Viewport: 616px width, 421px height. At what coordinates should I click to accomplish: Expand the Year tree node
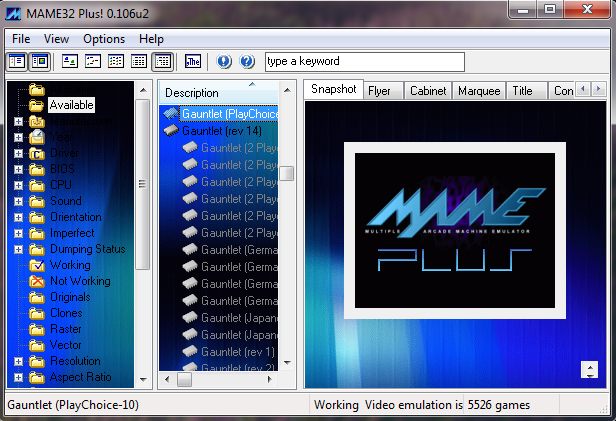(18, 137)
